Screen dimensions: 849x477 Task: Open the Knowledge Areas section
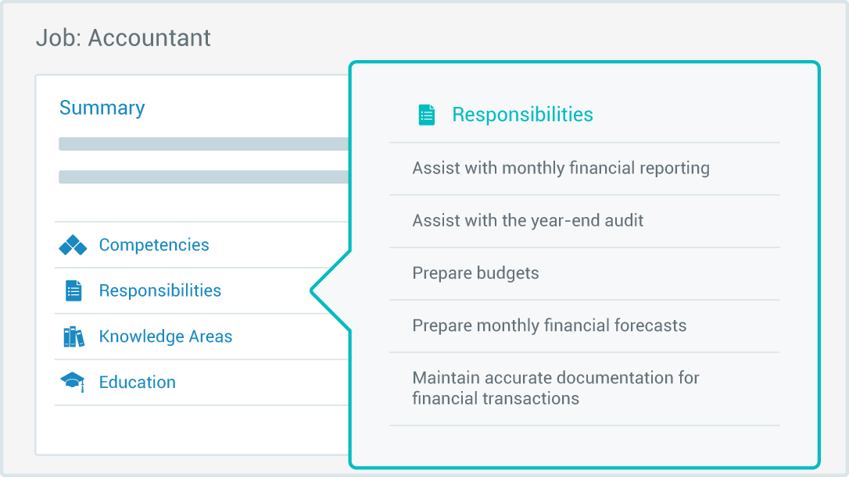point(165,337)
